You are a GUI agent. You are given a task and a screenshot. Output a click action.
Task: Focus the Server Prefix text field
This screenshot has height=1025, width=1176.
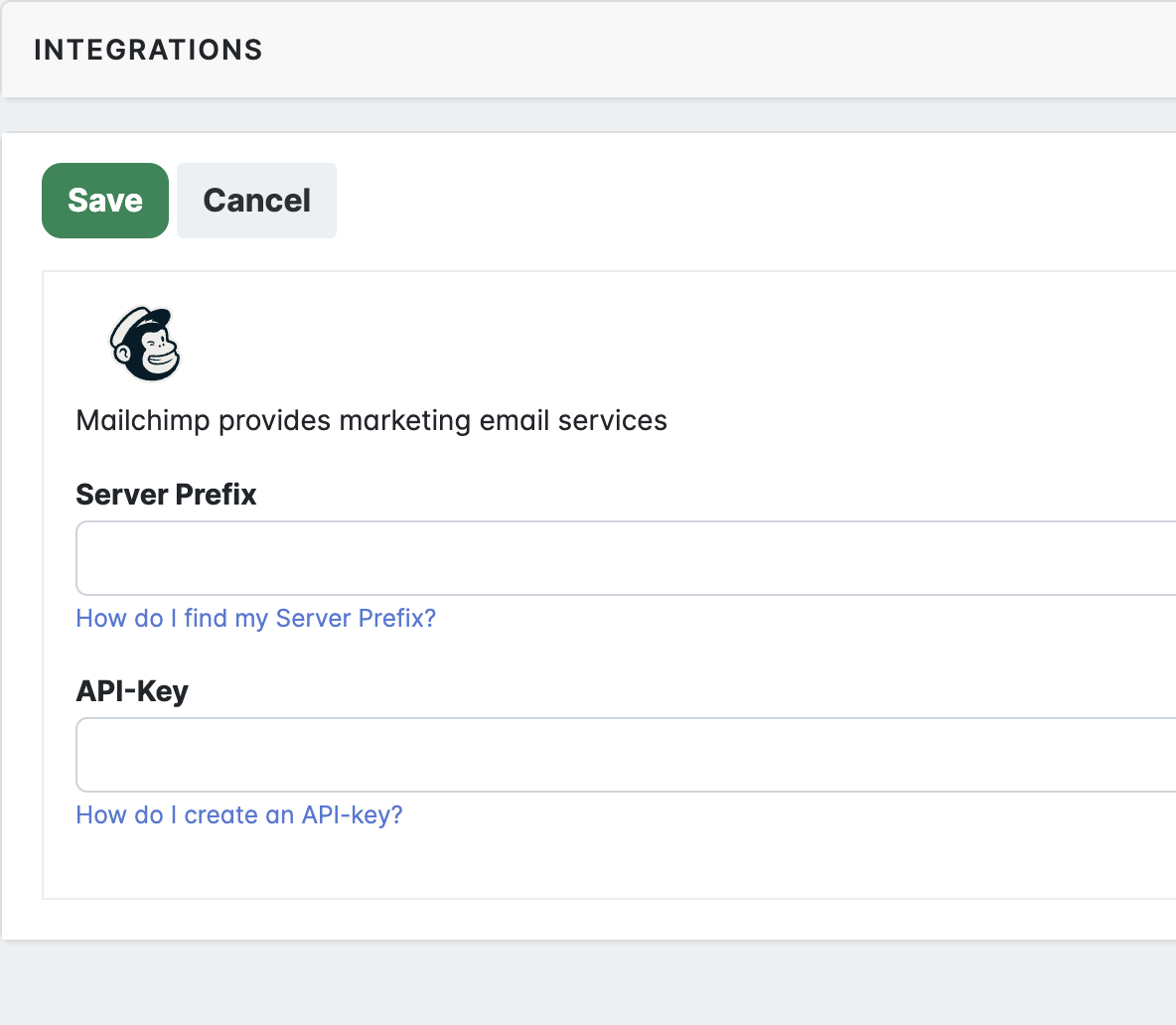(x=626, y=558)
